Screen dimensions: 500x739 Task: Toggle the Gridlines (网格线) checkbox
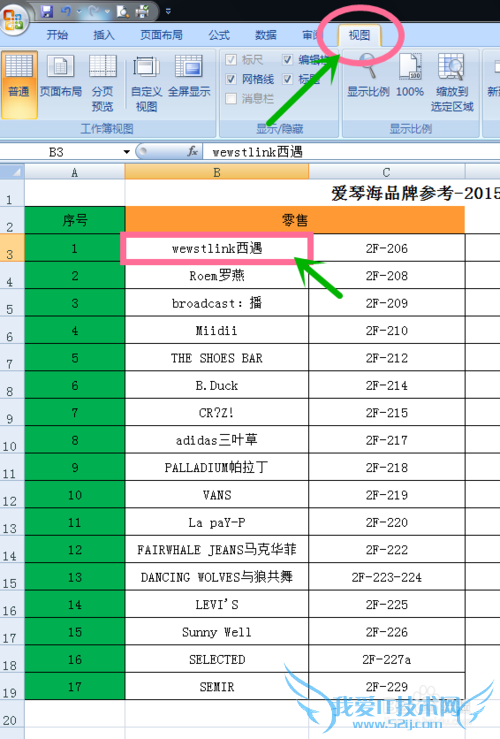pos(231,79)
